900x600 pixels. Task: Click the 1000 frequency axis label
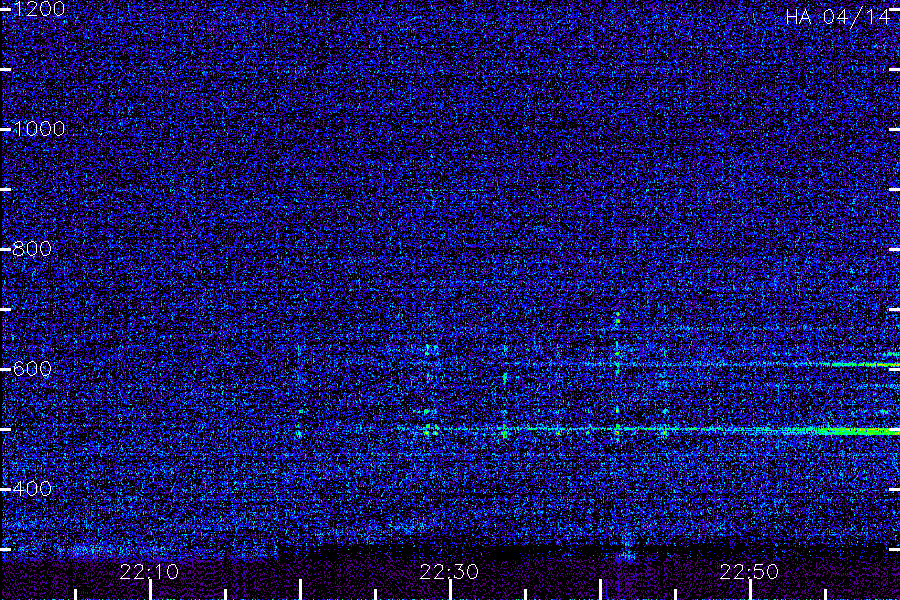coord(38,129)
